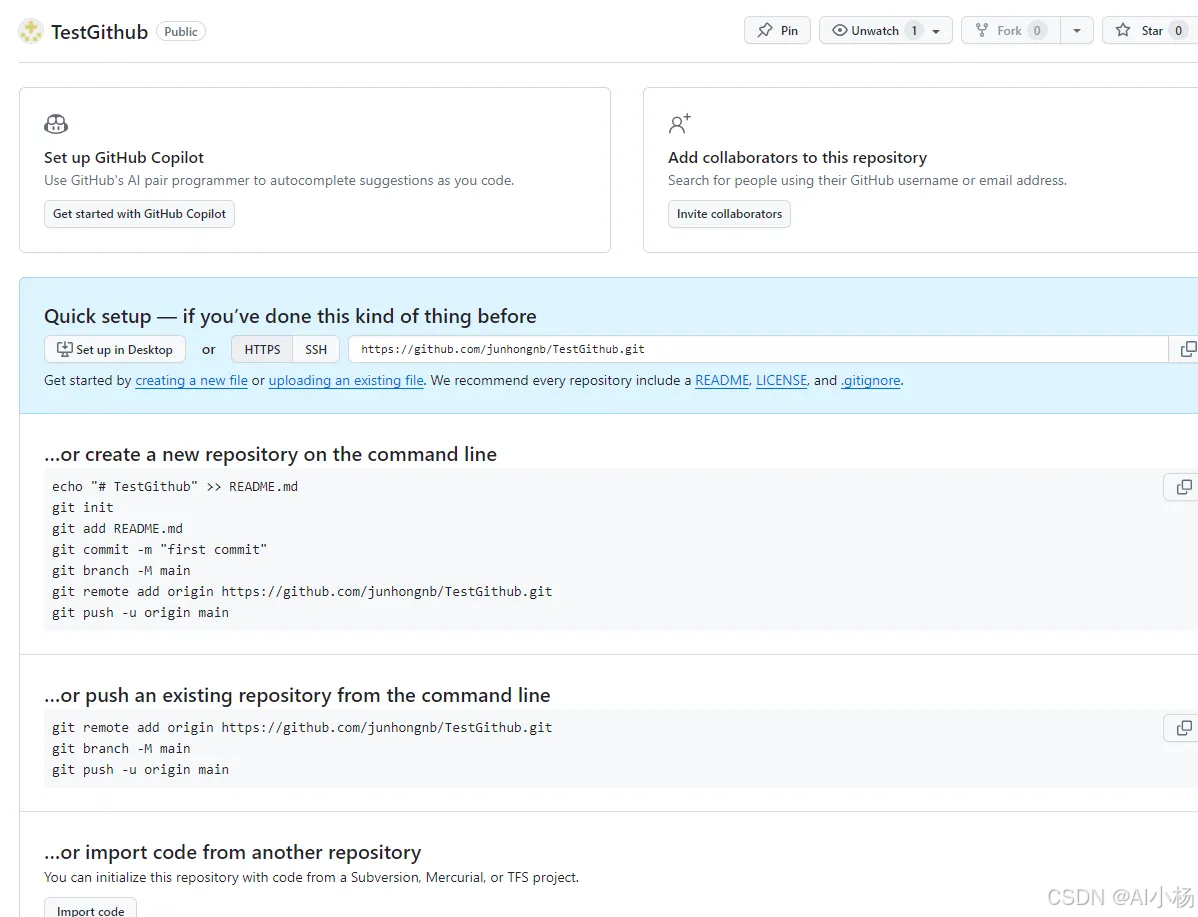Open the uploading an existing file link
Image resolution: width=1198 pixels, height=917 pixels.
click(346, 381)
